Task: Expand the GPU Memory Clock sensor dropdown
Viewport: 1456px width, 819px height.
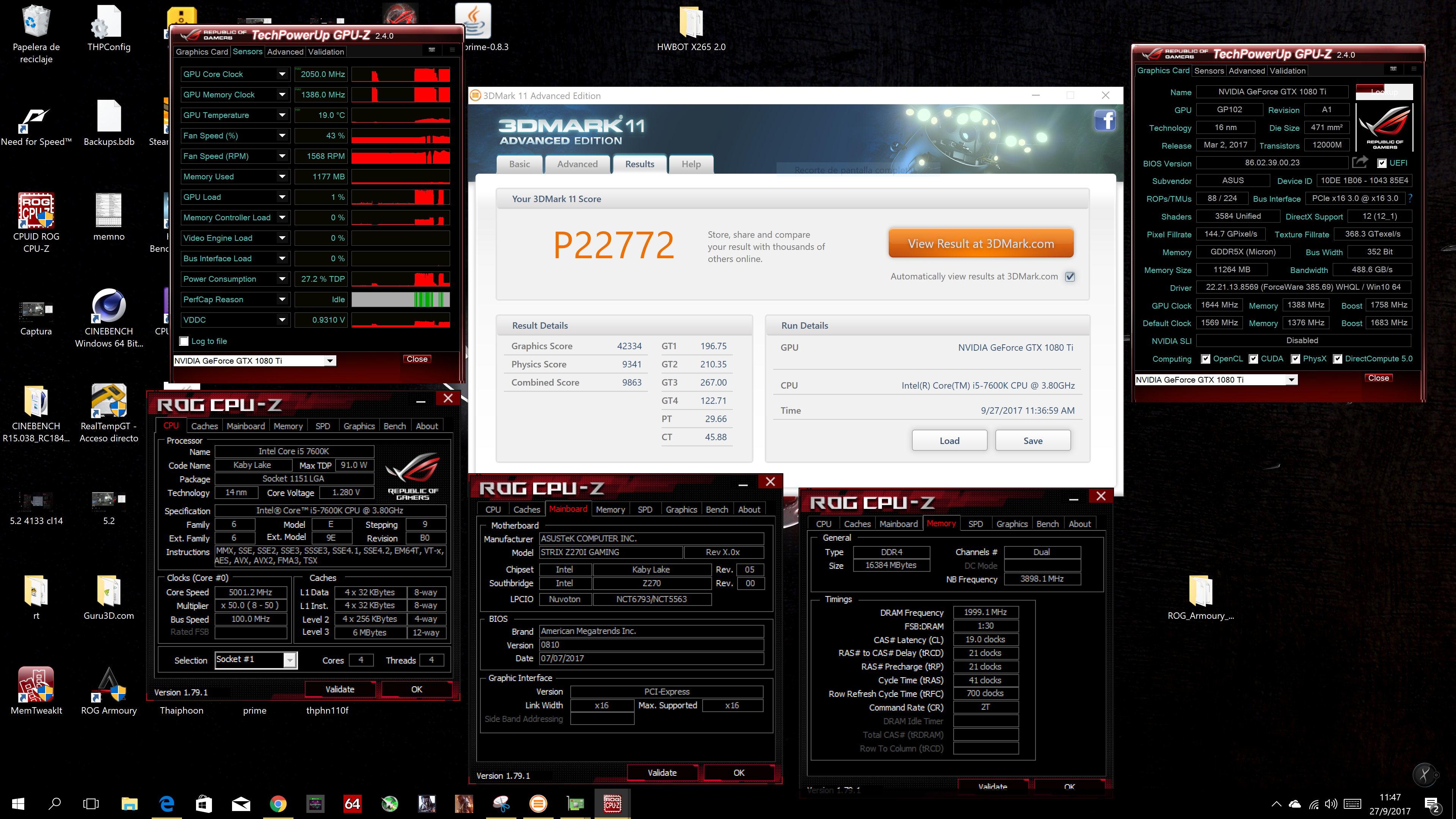Action: pyautogui.click(x=281, y=94)
